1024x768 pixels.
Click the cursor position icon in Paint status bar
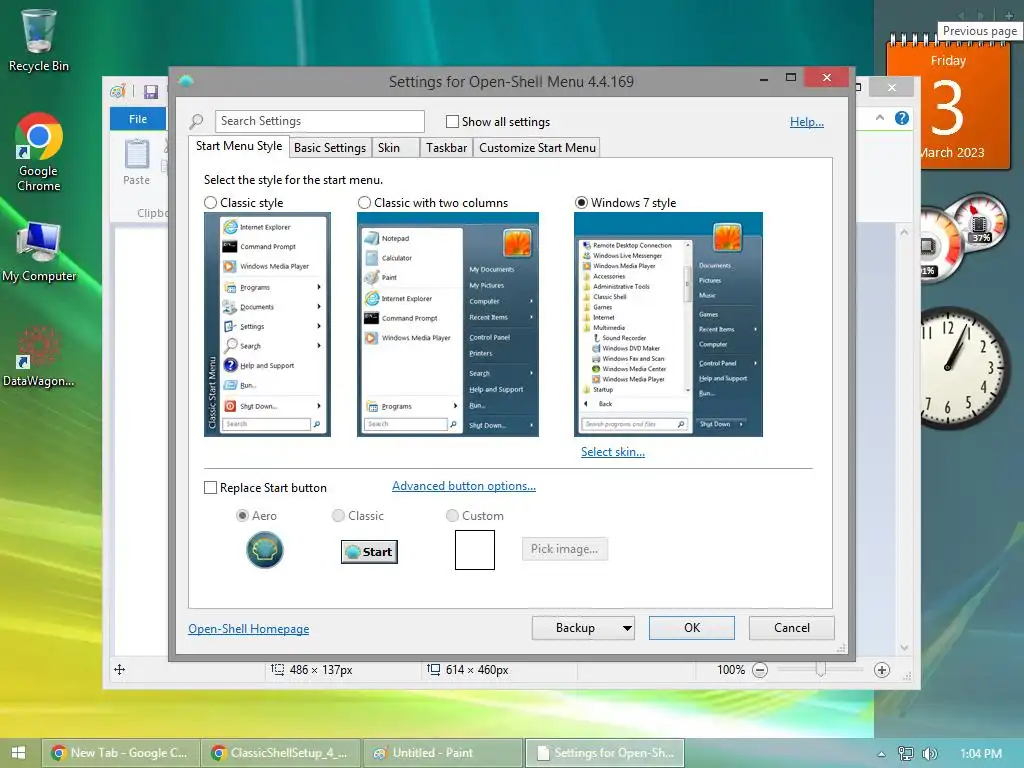(120, 669)
